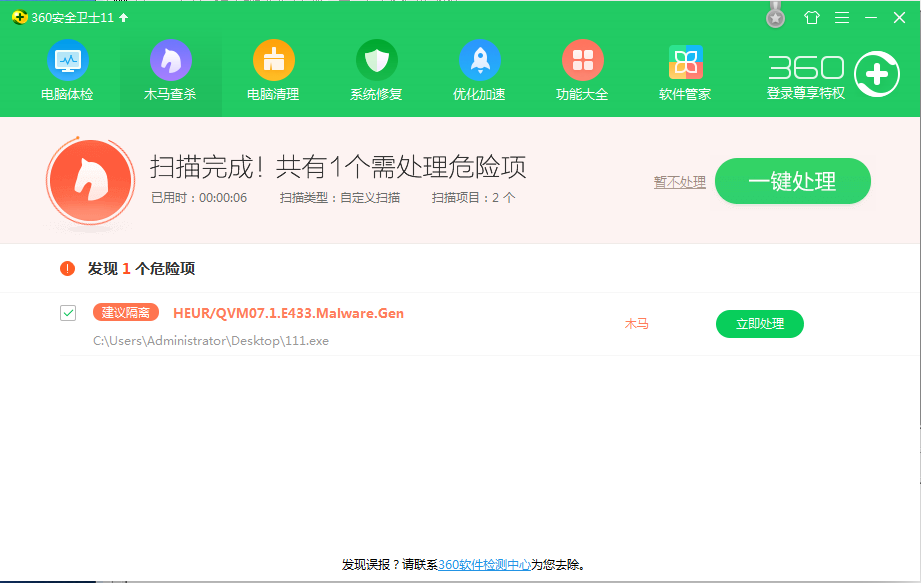Click the 登录尊享特权 login text
This screenshot has height=583, width=921.
pos(805,93)
